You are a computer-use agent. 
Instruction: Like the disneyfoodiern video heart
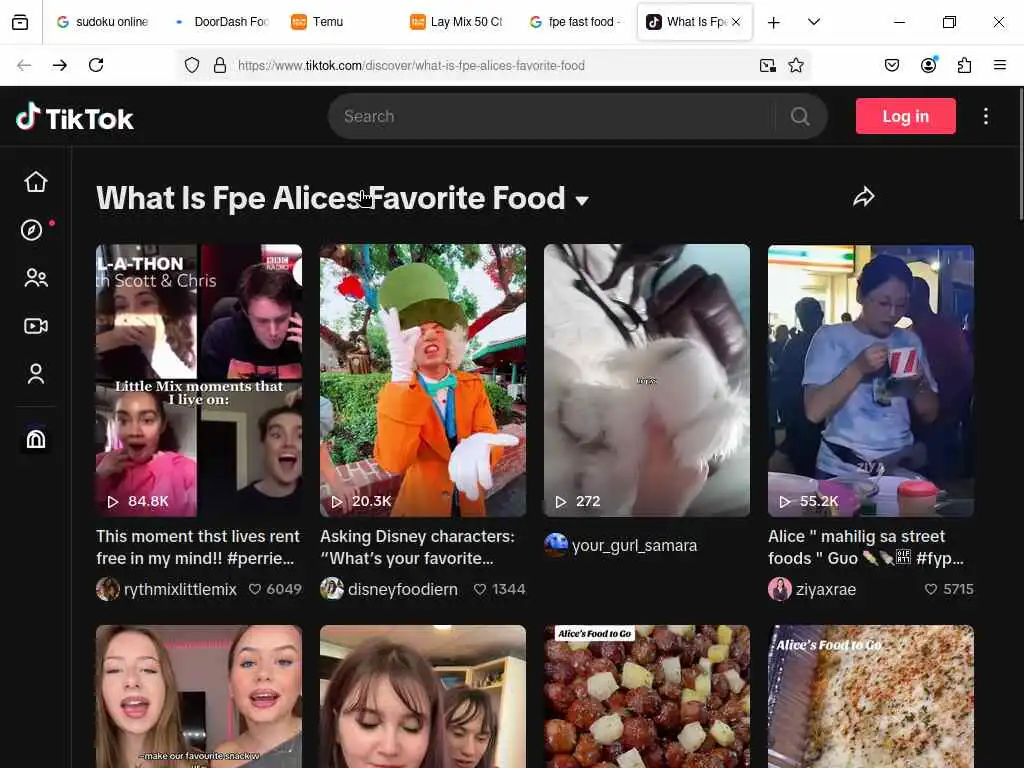[x=480, y=589]
